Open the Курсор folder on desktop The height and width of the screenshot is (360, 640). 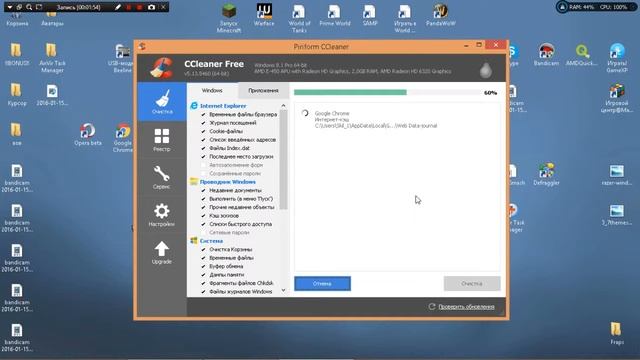point(16,95)
